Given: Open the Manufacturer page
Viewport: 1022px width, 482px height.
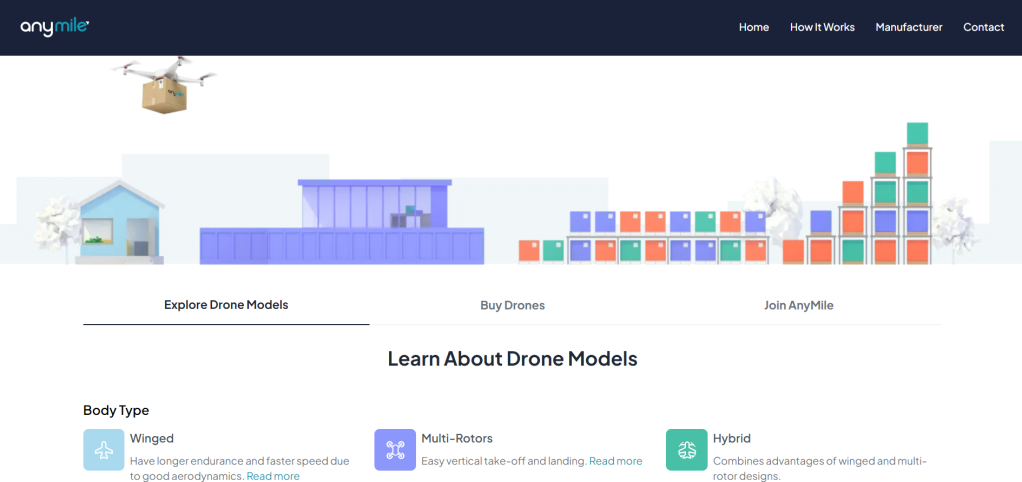Looking at the screenshot, I should coord(909,27).
